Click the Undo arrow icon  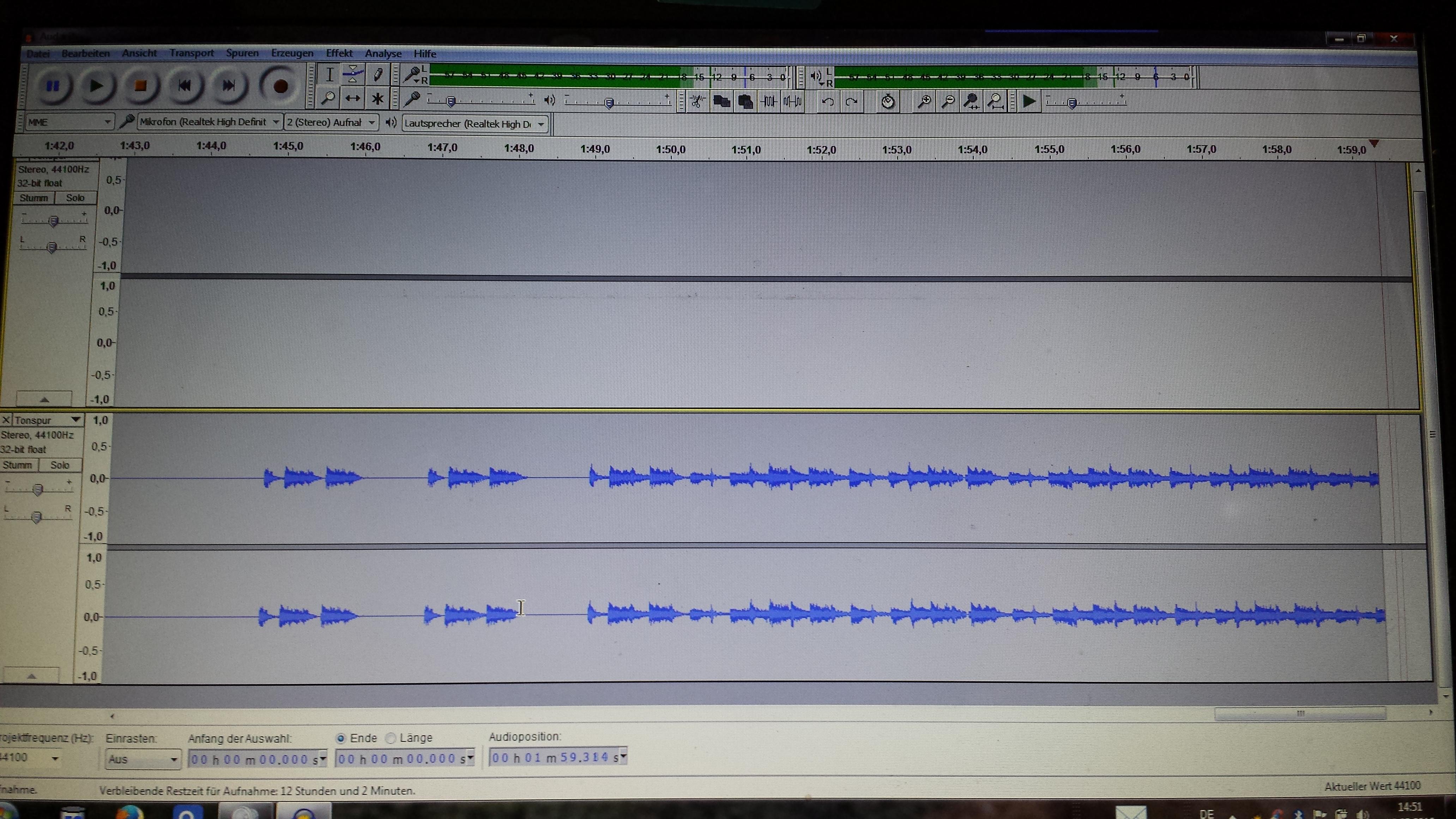827,102
